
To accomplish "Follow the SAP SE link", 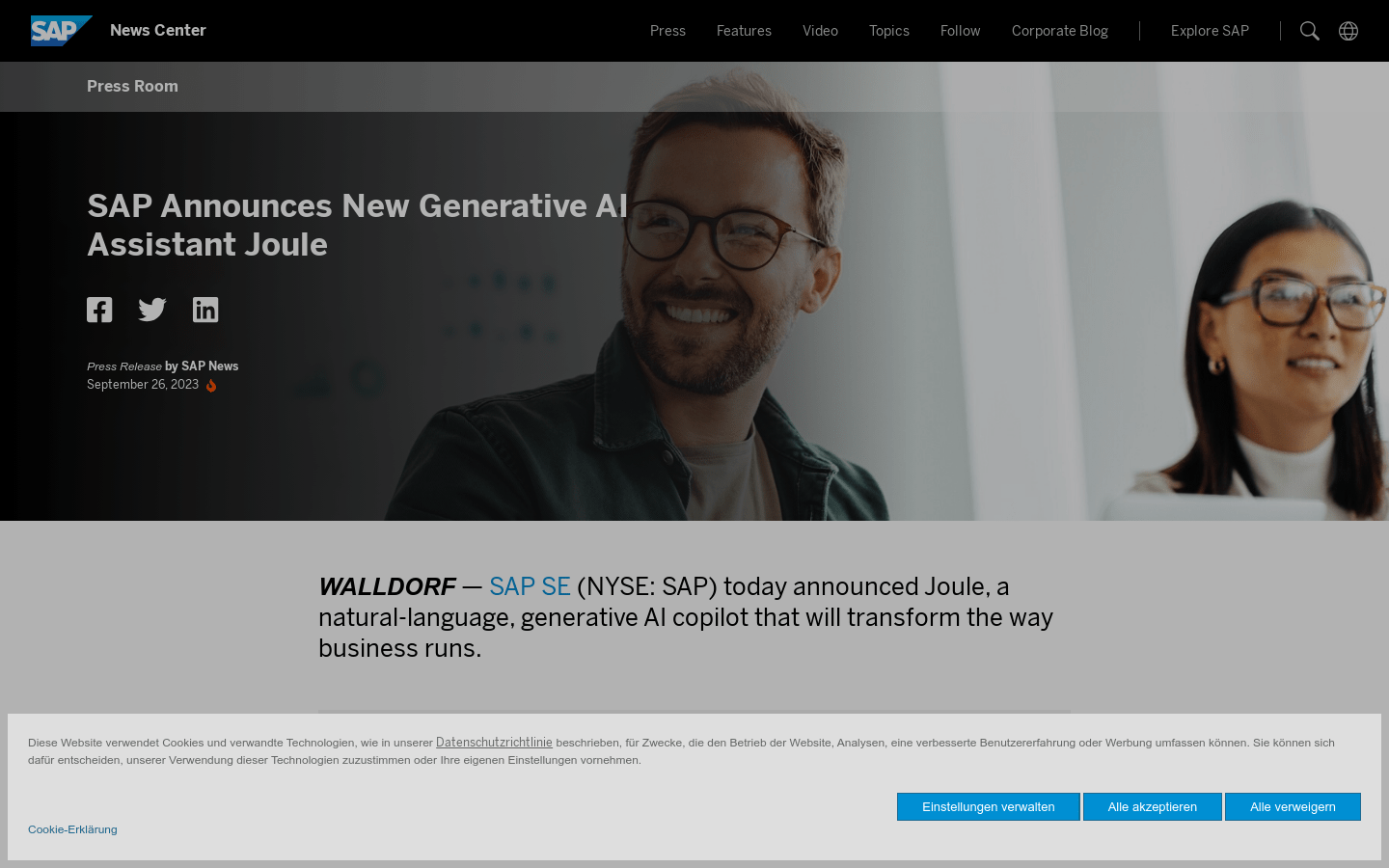I will point(530,586).
